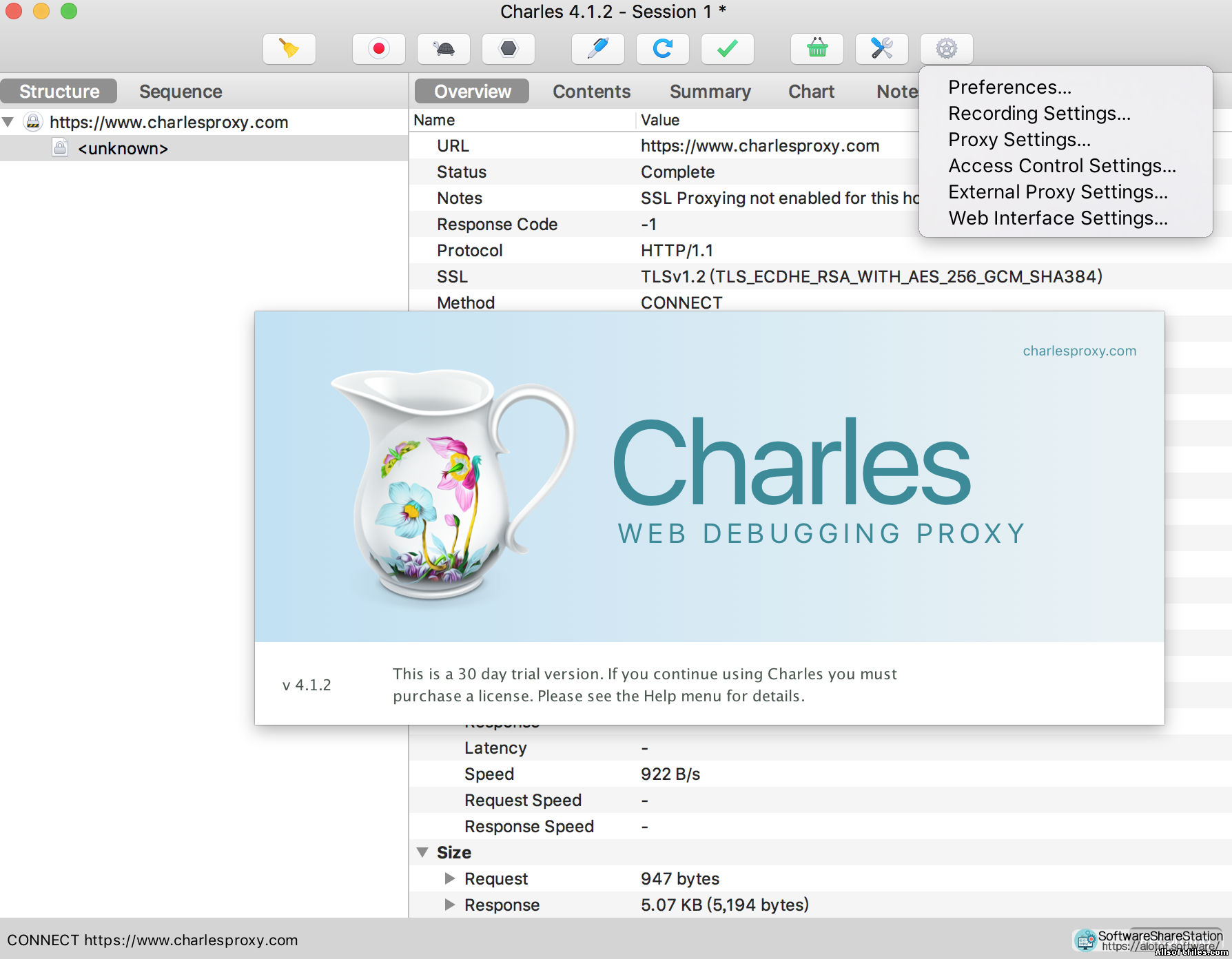Click the lock icon beside charlesproxy.com host
1232x959 pixels.
[x=33, y=122]
